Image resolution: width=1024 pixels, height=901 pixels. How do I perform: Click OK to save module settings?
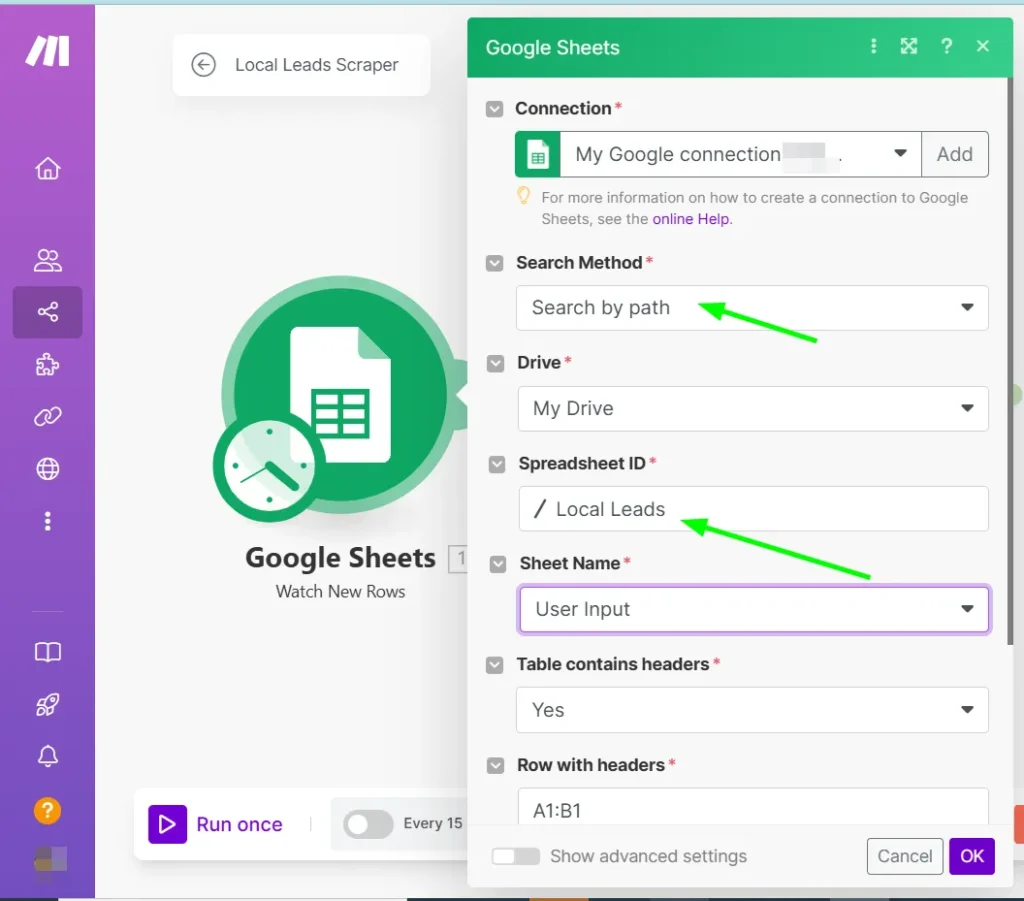(971, 856)
